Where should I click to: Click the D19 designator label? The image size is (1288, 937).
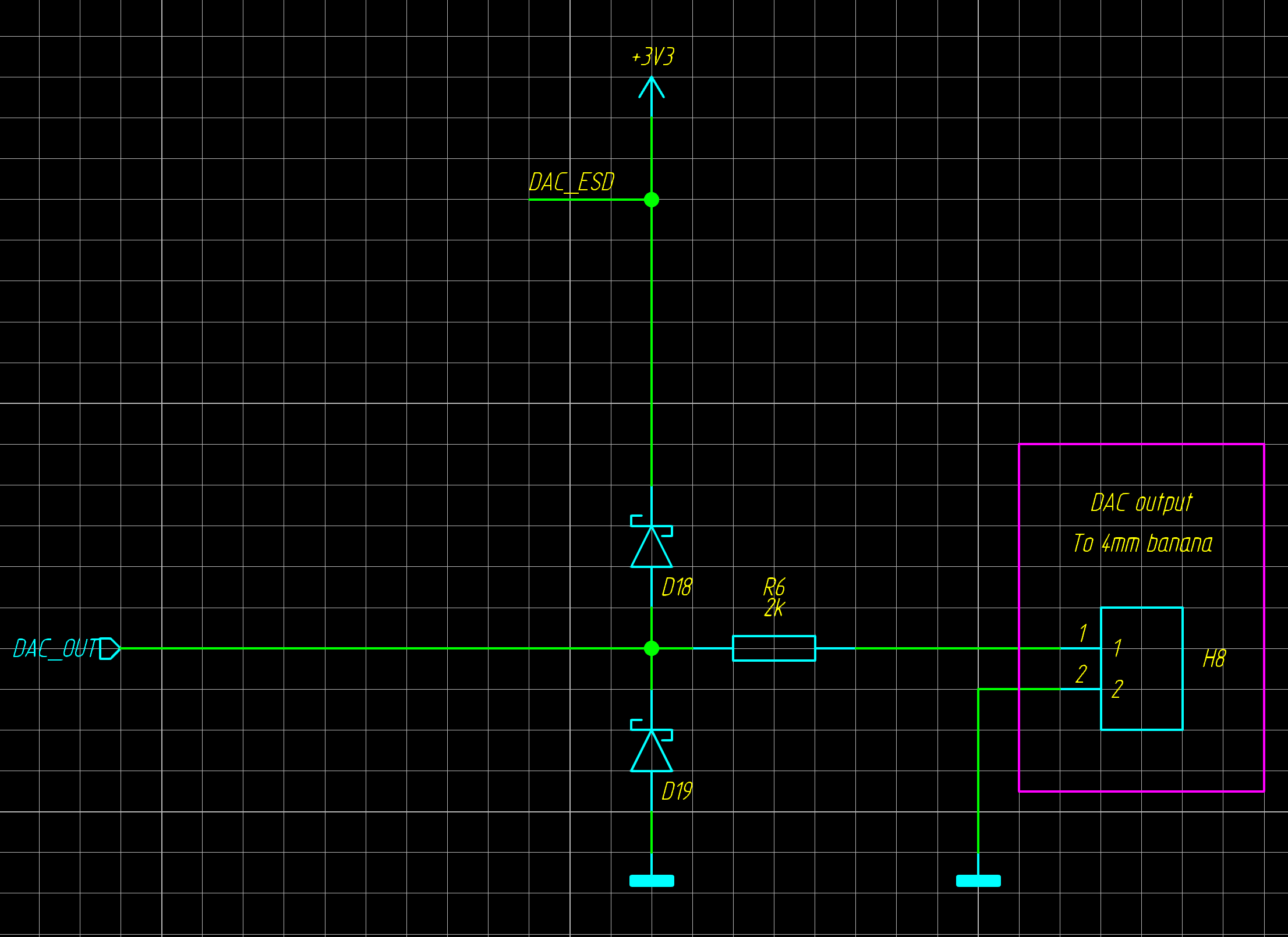pos(677,792)
